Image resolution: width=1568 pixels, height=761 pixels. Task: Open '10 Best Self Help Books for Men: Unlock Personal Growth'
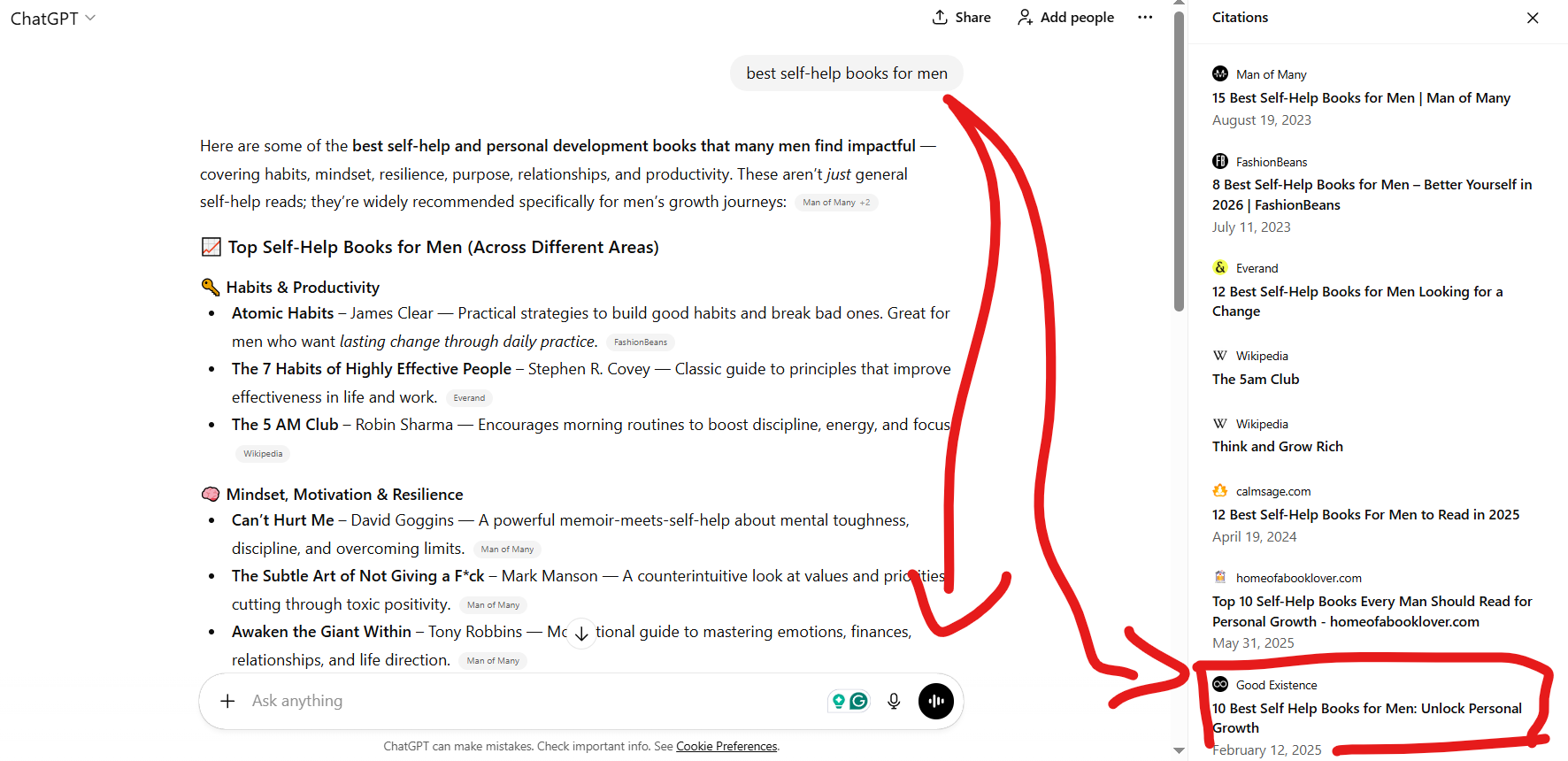click(1367, 719)
